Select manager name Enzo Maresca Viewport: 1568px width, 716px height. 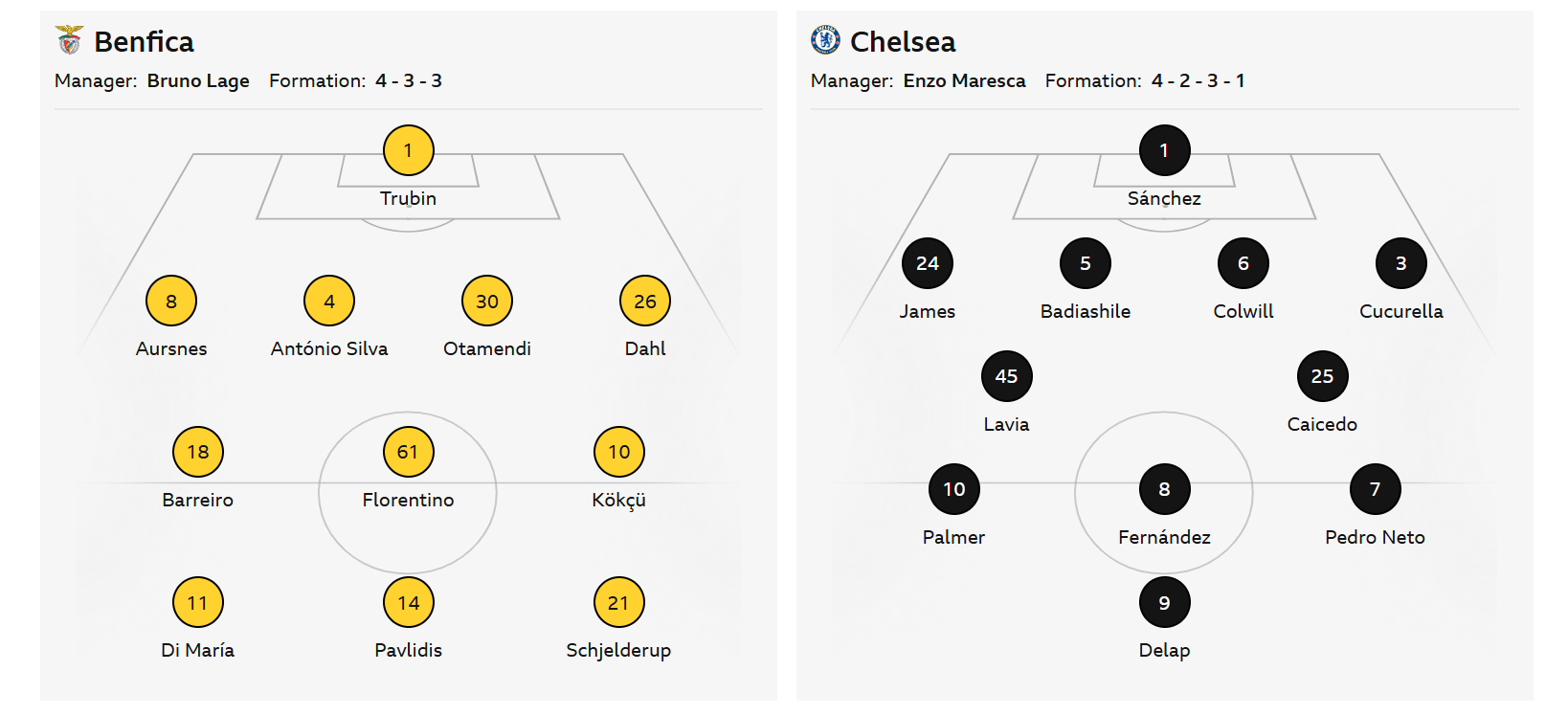click(964, 81)
